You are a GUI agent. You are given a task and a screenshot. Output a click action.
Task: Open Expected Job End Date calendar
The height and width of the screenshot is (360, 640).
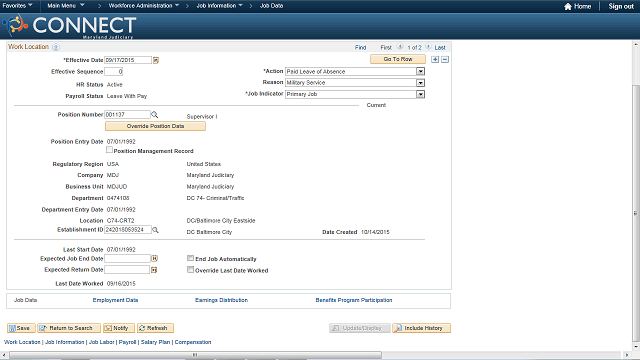(154, 258)
